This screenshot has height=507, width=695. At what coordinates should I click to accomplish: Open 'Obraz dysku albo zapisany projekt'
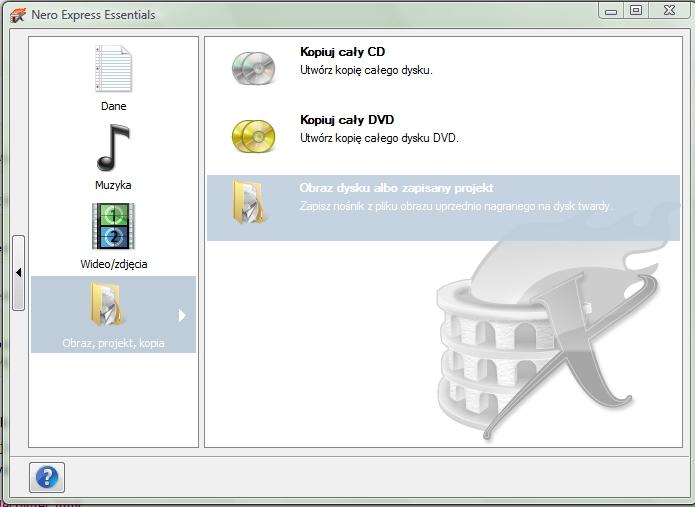[x=396, y=188]
